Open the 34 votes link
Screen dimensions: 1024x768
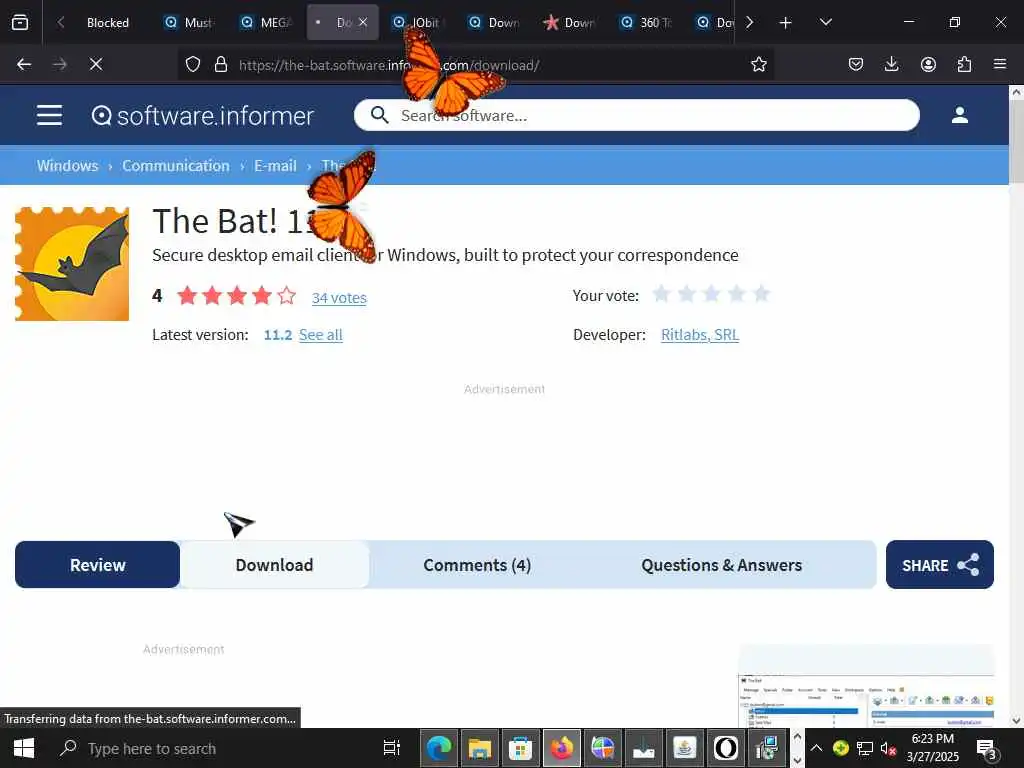[x=339, y=298]
